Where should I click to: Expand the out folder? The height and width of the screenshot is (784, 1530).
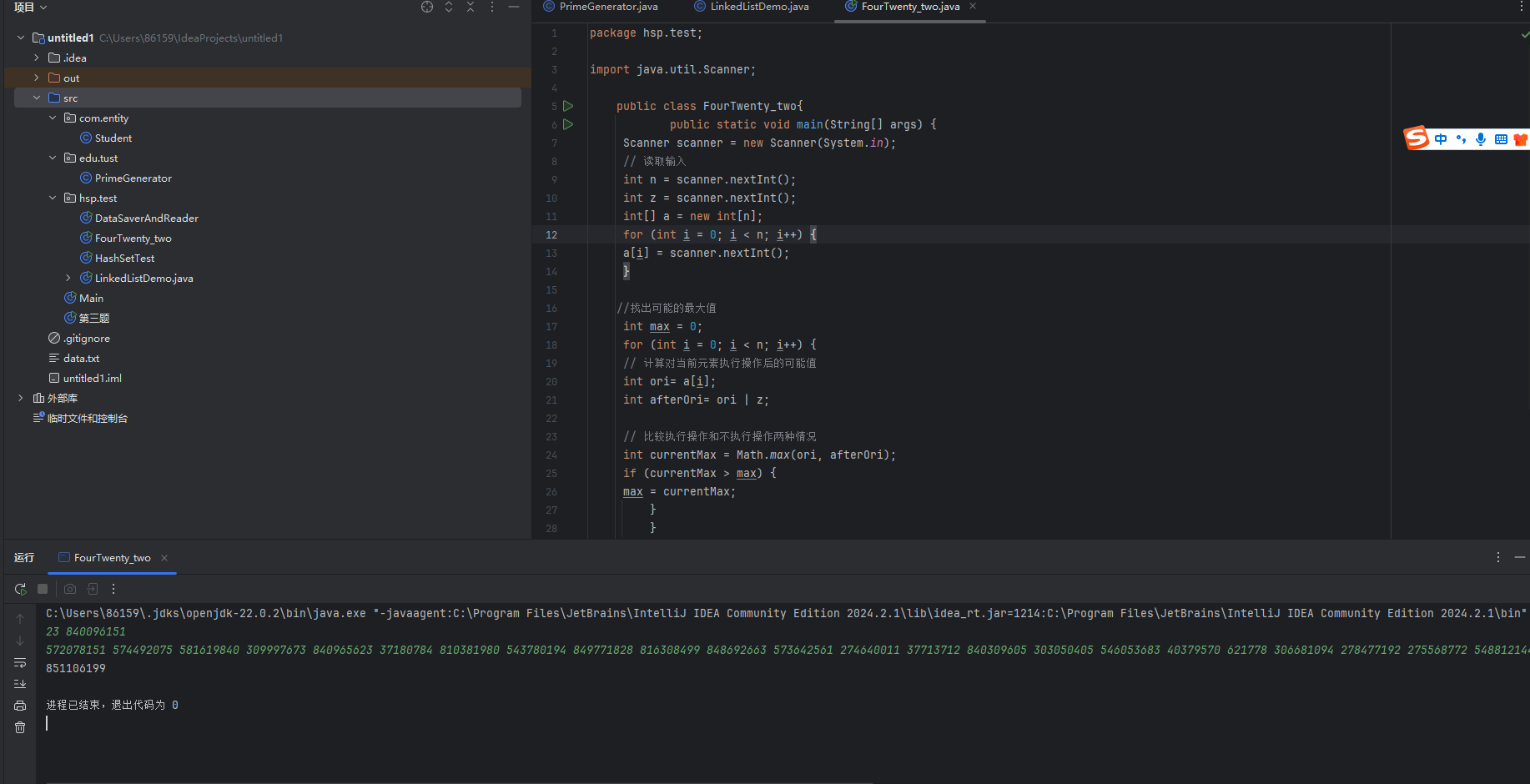point(37,78)
